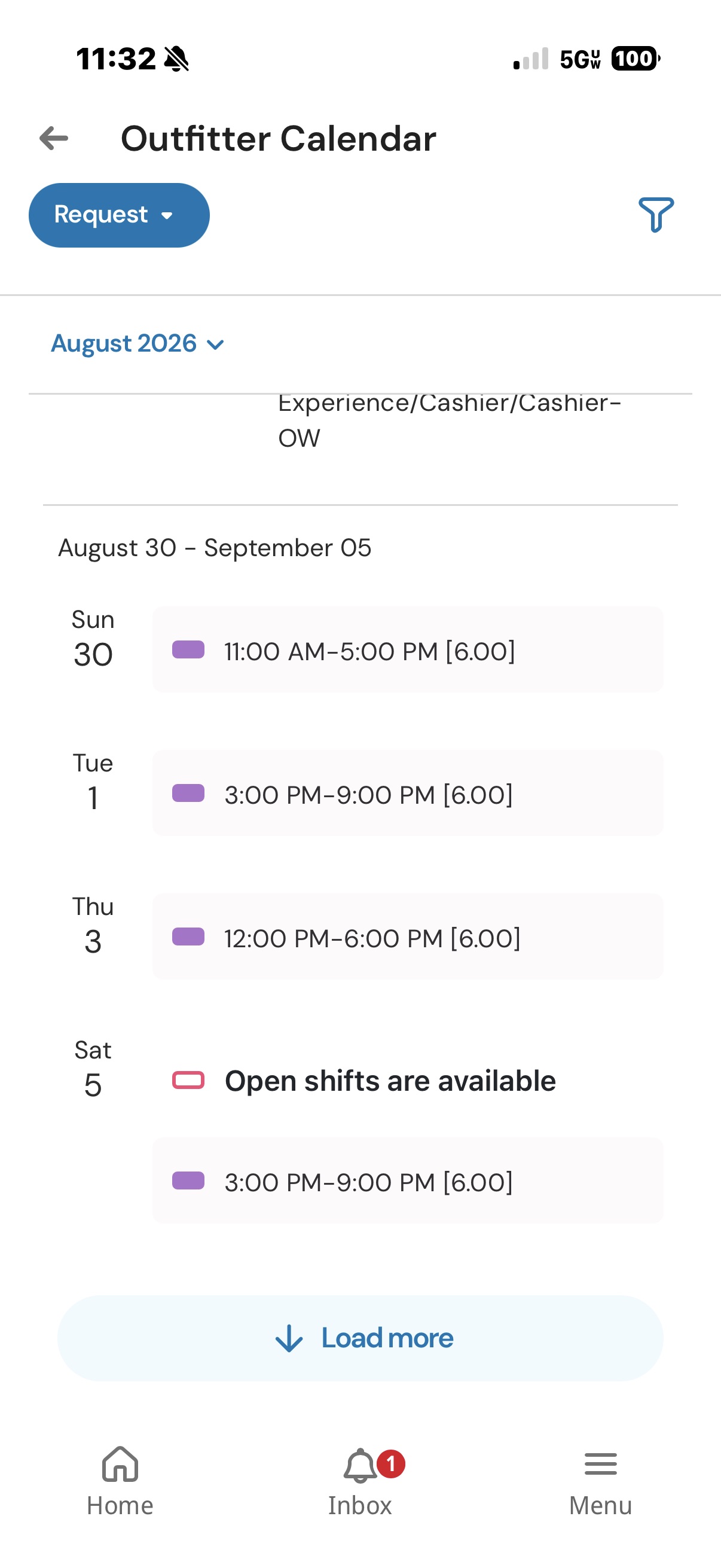721x1568 pixels.
Task: Tap the down arrow in Load more
Action: pyautogui.click(x=289, y=1338)
